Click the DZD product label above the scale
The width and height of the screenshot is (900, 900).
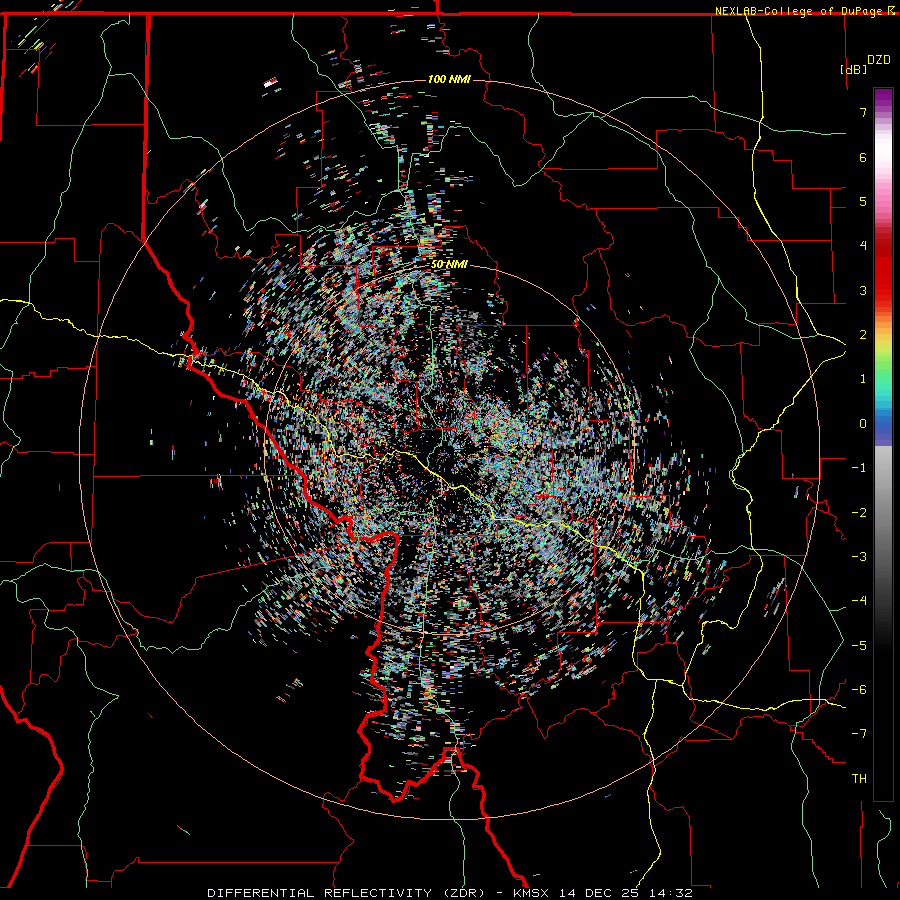[x=879, y=60]
